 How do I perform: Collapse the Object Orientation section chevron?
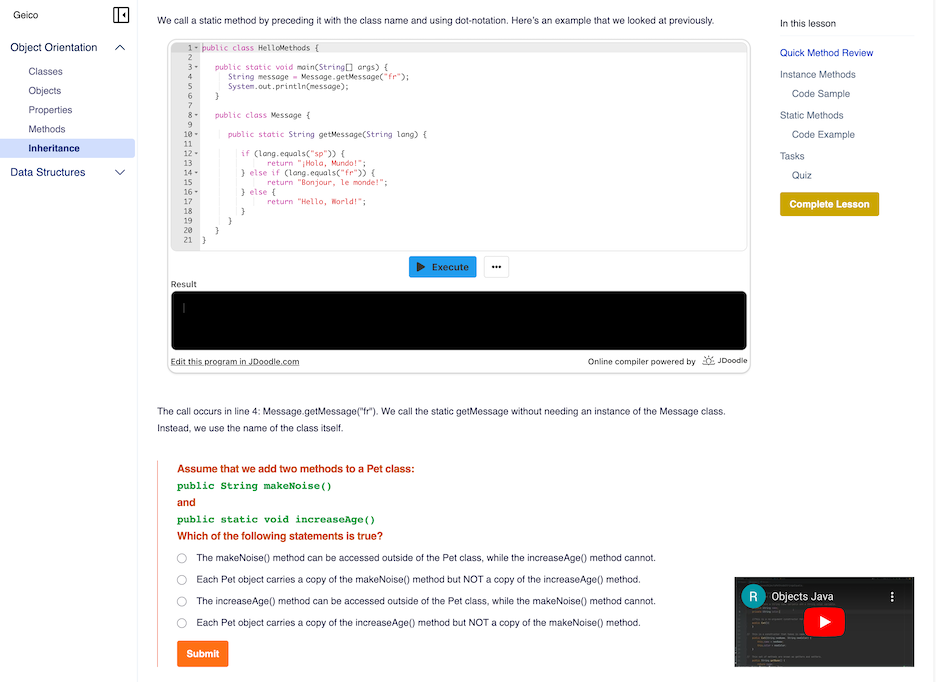120,47
